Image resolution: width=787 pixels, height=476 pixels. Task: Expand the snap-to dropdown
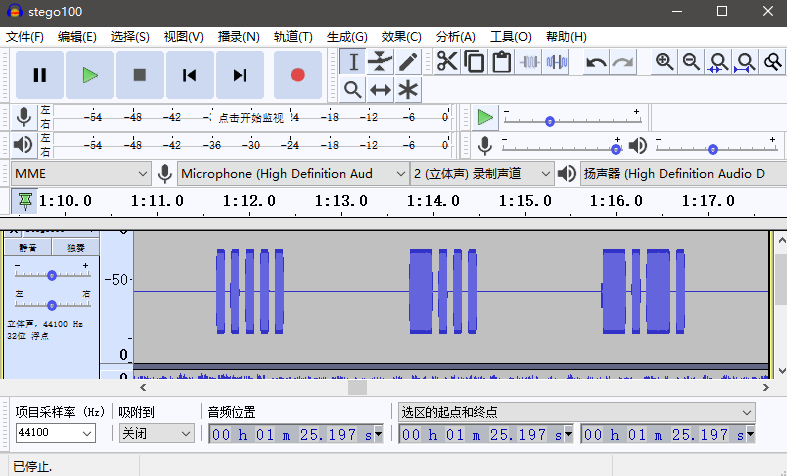pos(156,434)
